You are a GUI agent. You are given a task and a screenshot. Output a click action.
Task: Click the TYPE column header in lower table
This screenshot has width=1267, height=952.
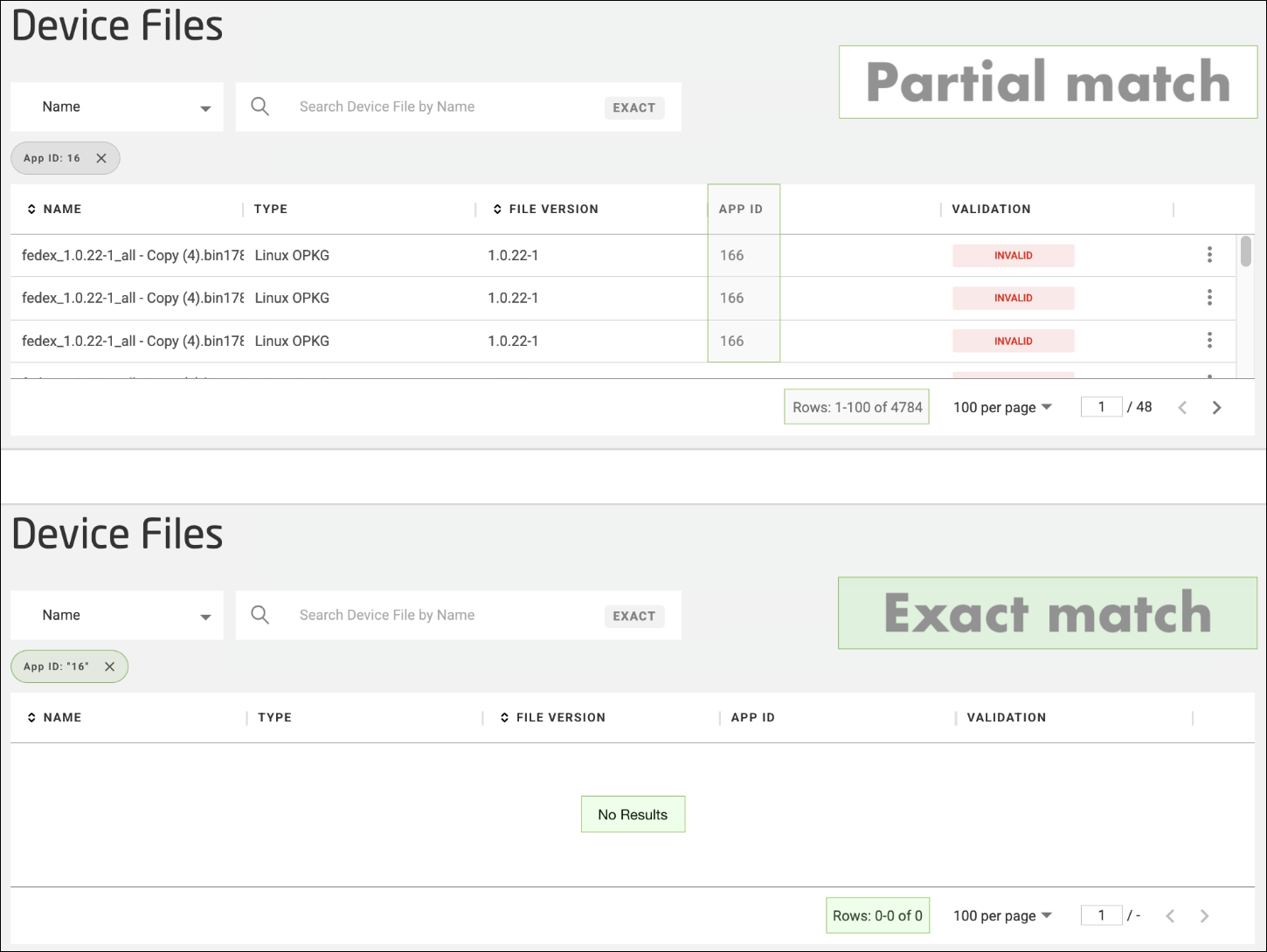(x=274, y=717)
